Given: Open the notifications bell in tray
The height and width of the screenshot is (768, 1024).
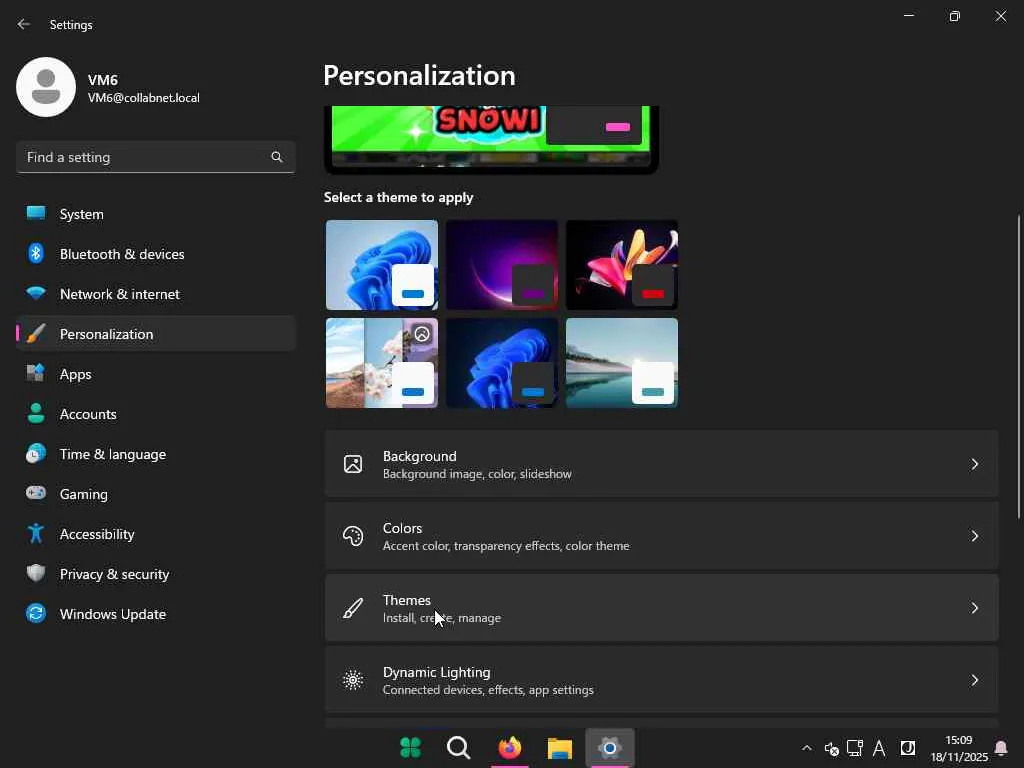Looking at the screenshot, I should 1000,748.
